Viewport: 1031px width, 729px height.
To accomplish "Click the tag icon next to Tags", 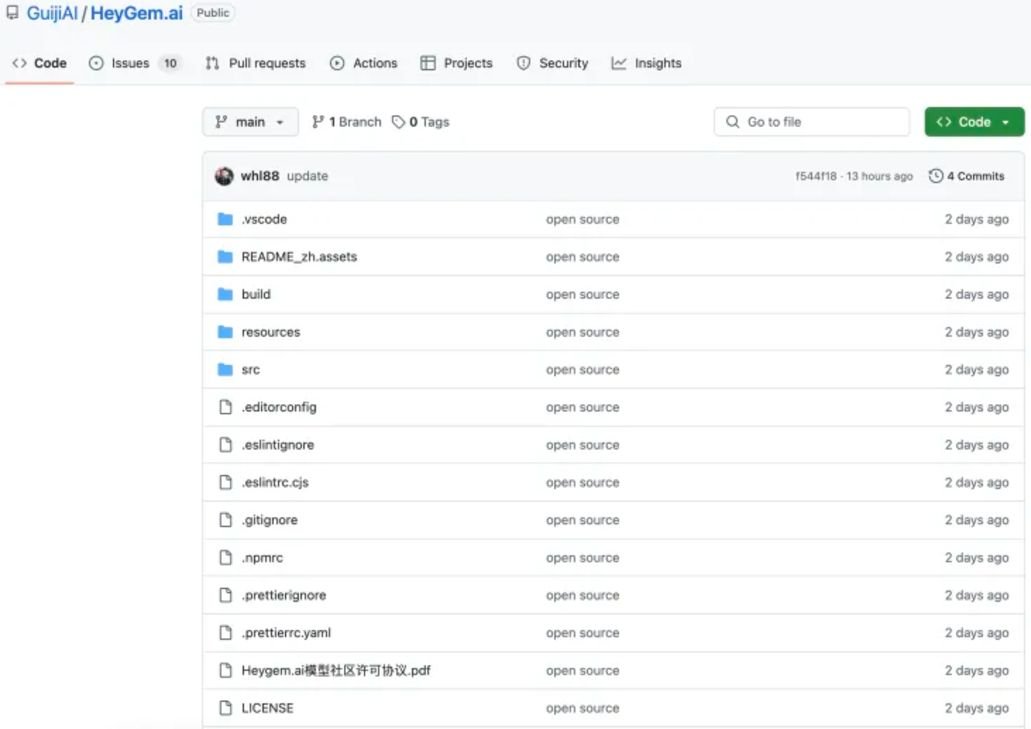I will pyautogui.click(x=398, y=122).
